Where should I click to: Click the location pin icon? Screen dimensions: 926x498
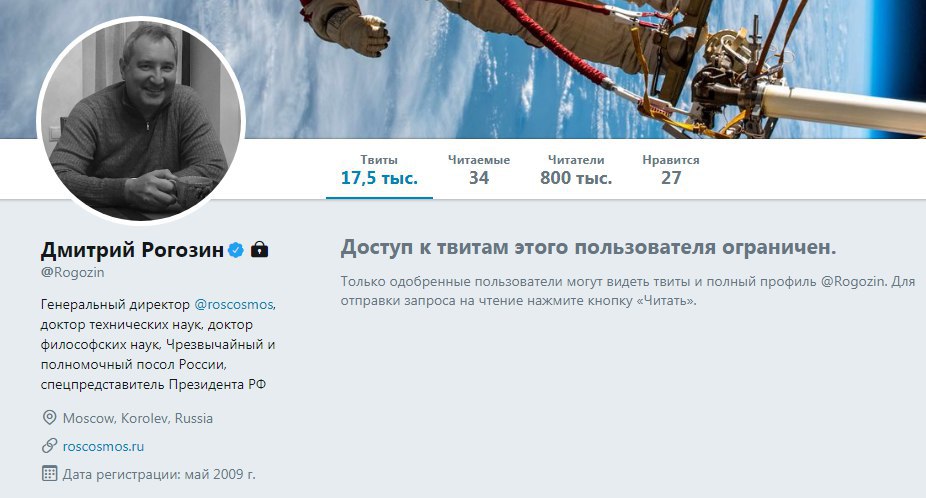pyautogui.click(x=49, y=418)
